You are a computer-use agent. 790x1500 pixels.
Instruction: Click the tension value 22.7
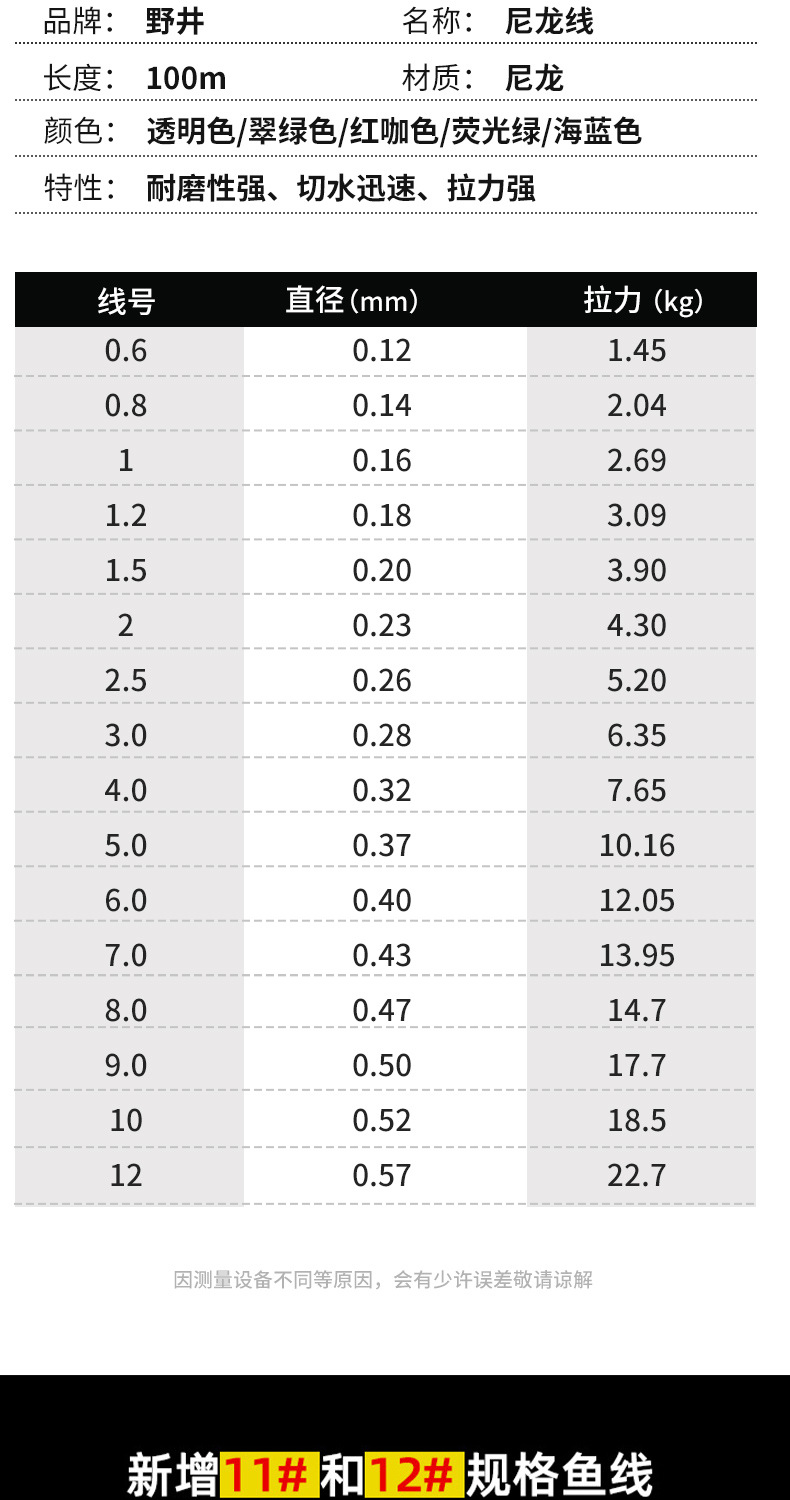[x=637, y=1176]
